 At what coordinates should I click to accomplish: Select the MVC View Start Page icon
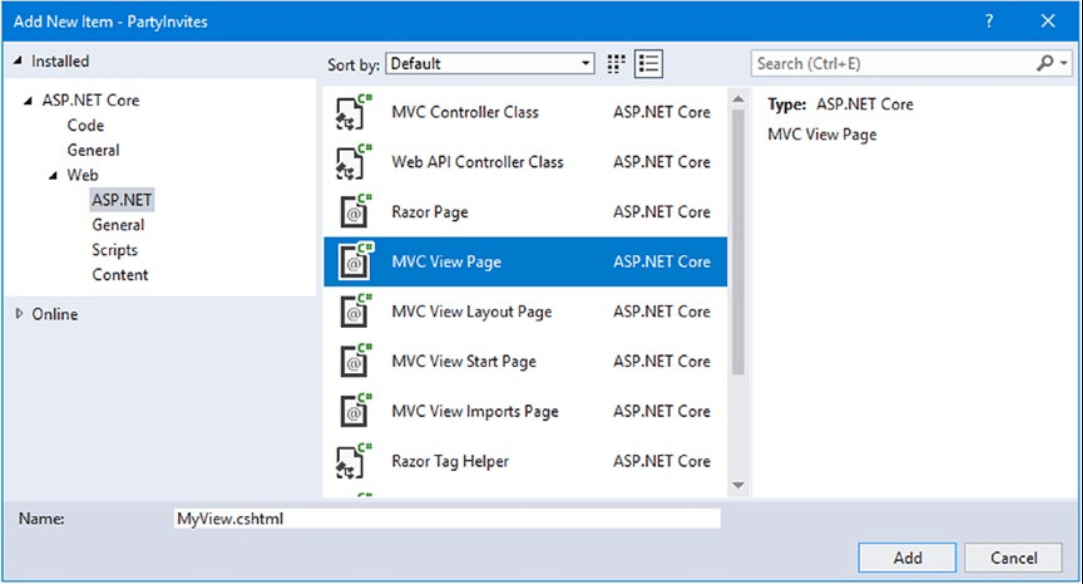pos(353,361)
